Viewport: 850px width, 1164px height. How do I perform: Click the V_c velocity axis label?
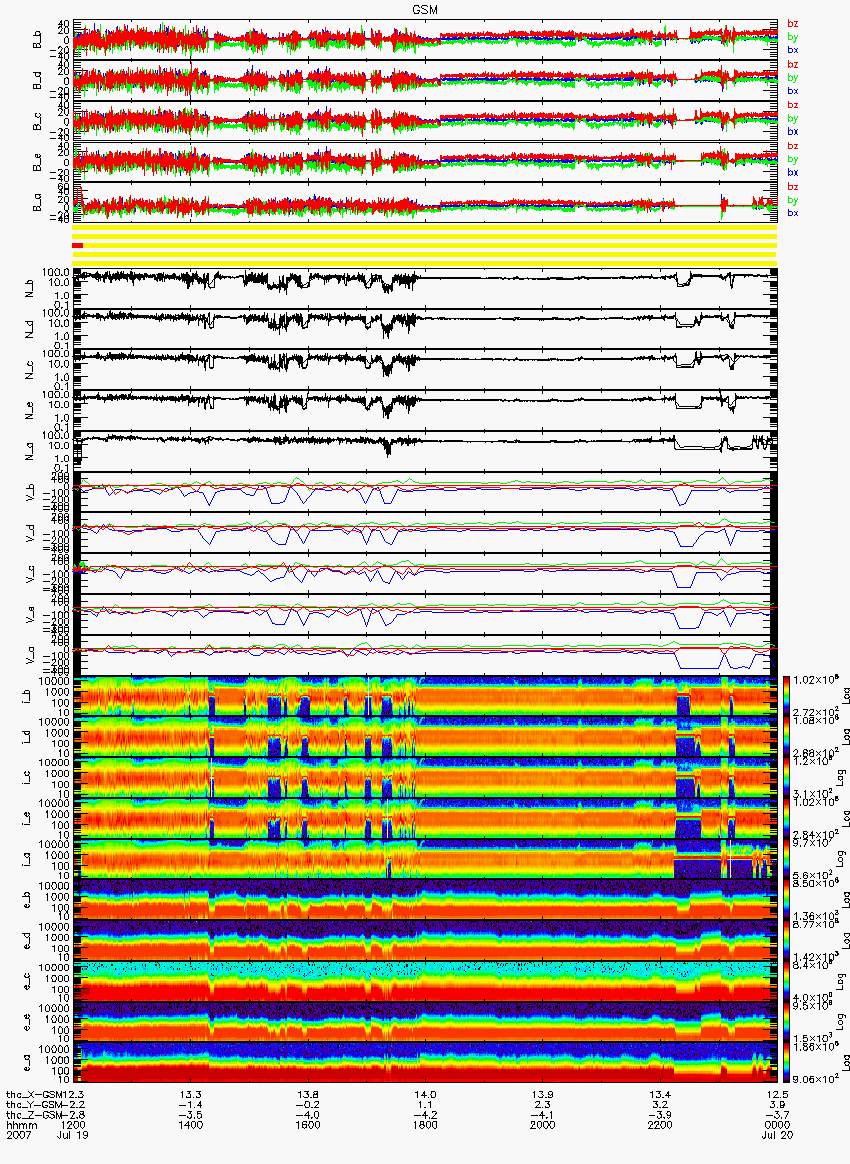click(30, 575)
